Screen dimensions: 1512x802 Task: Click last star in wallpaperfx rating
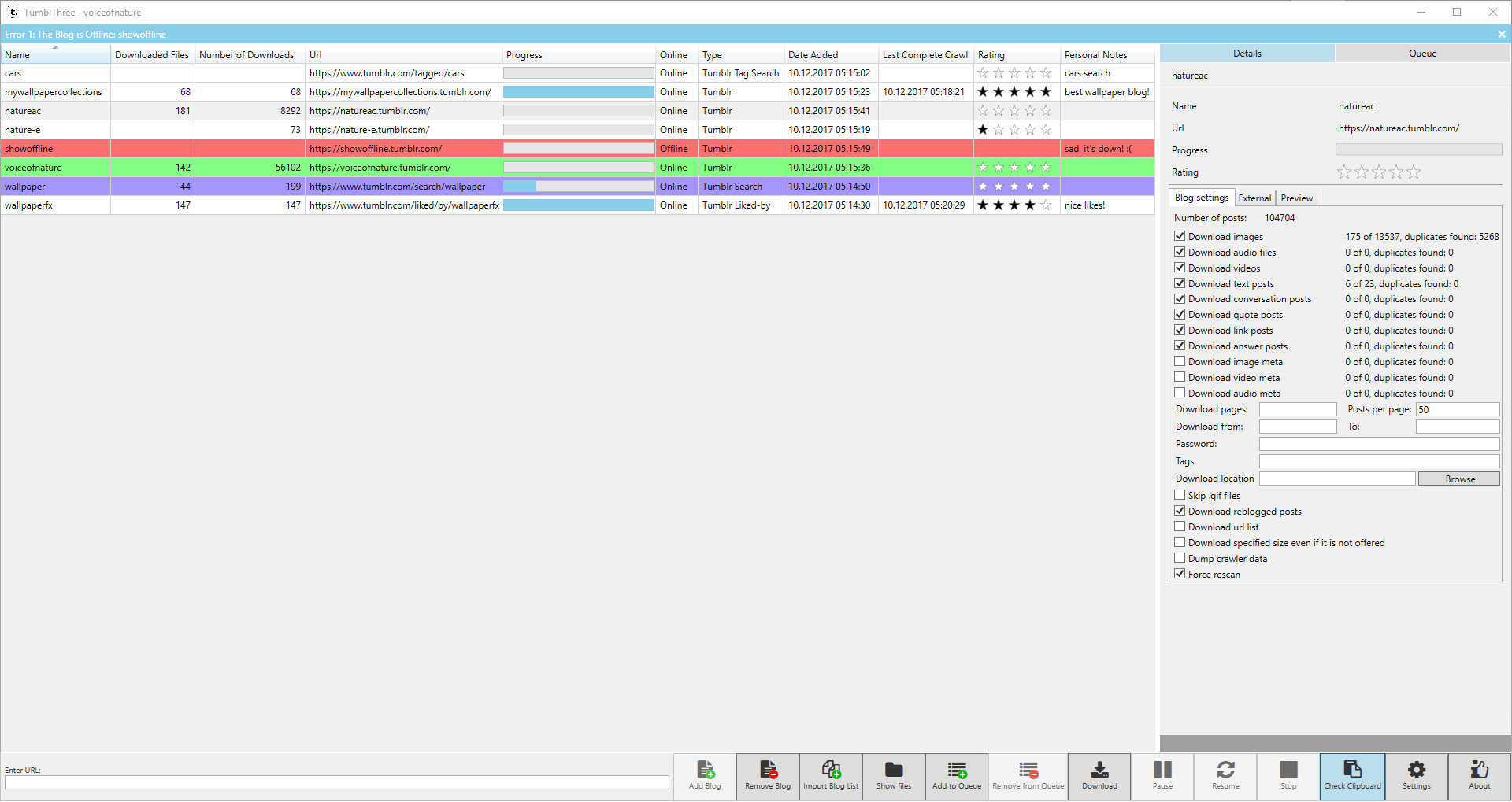click(x=1046, y=205)
